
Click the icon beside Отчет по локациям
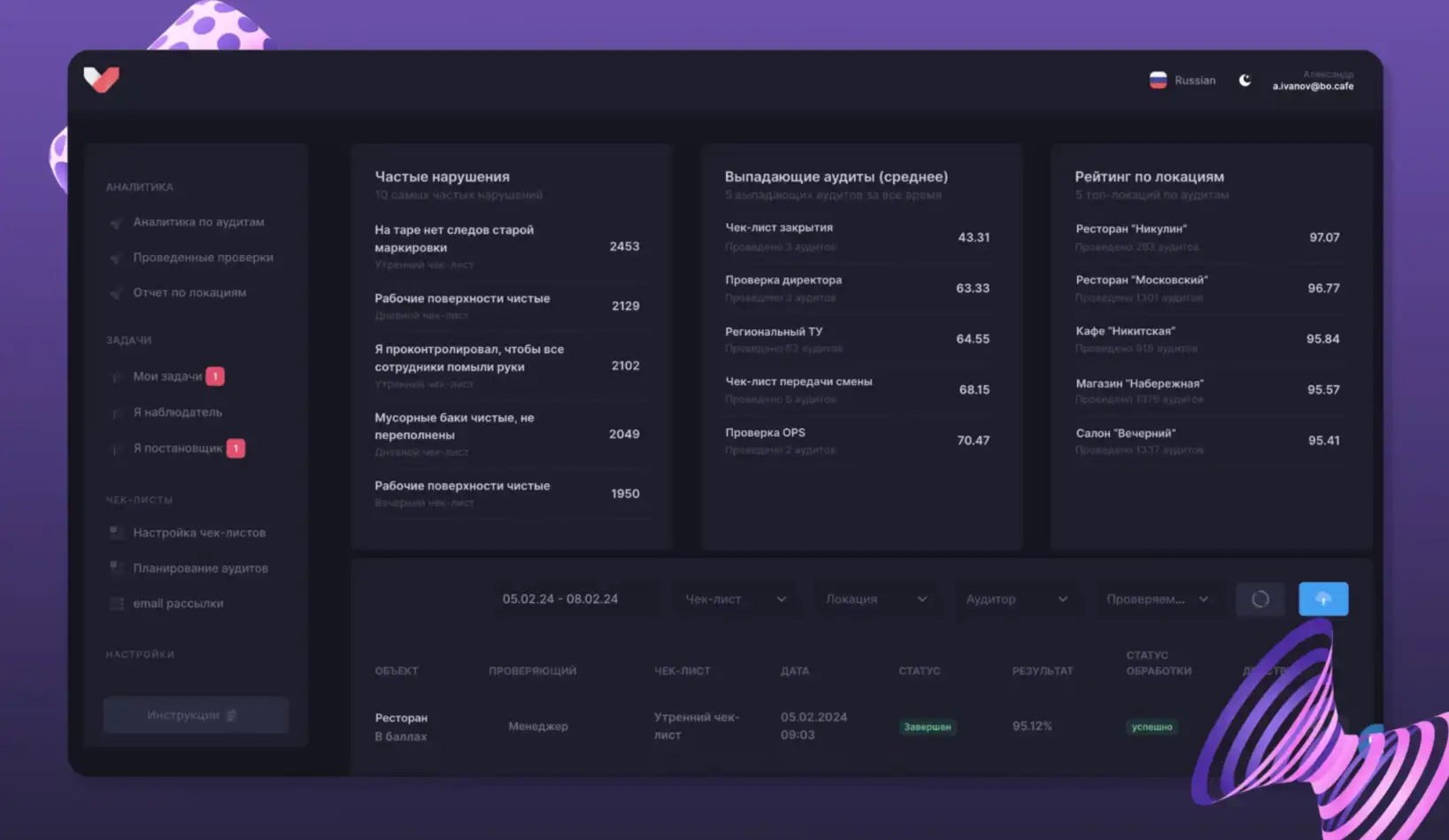[x=115, y=293]
